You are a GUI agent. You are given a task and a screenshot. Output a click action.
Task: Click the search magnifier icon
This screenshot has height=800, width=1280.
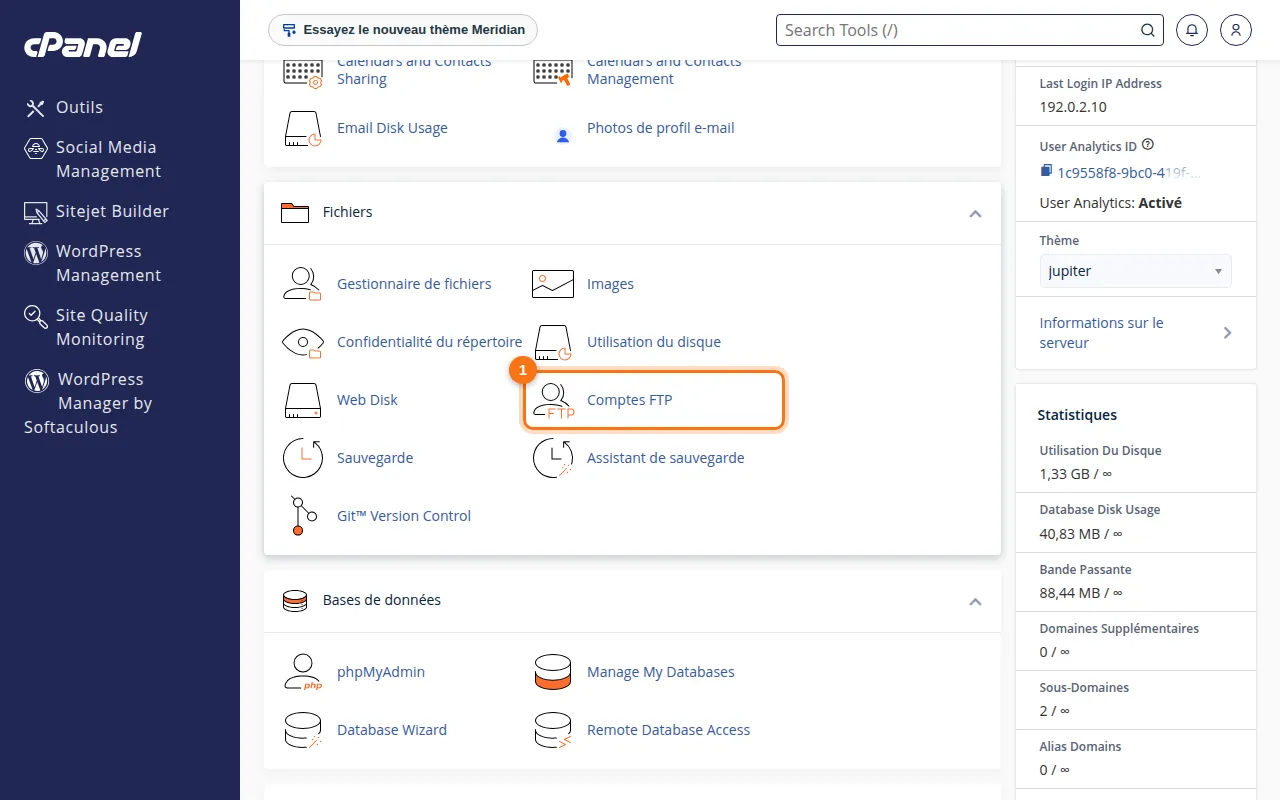tap(1148, 30)
